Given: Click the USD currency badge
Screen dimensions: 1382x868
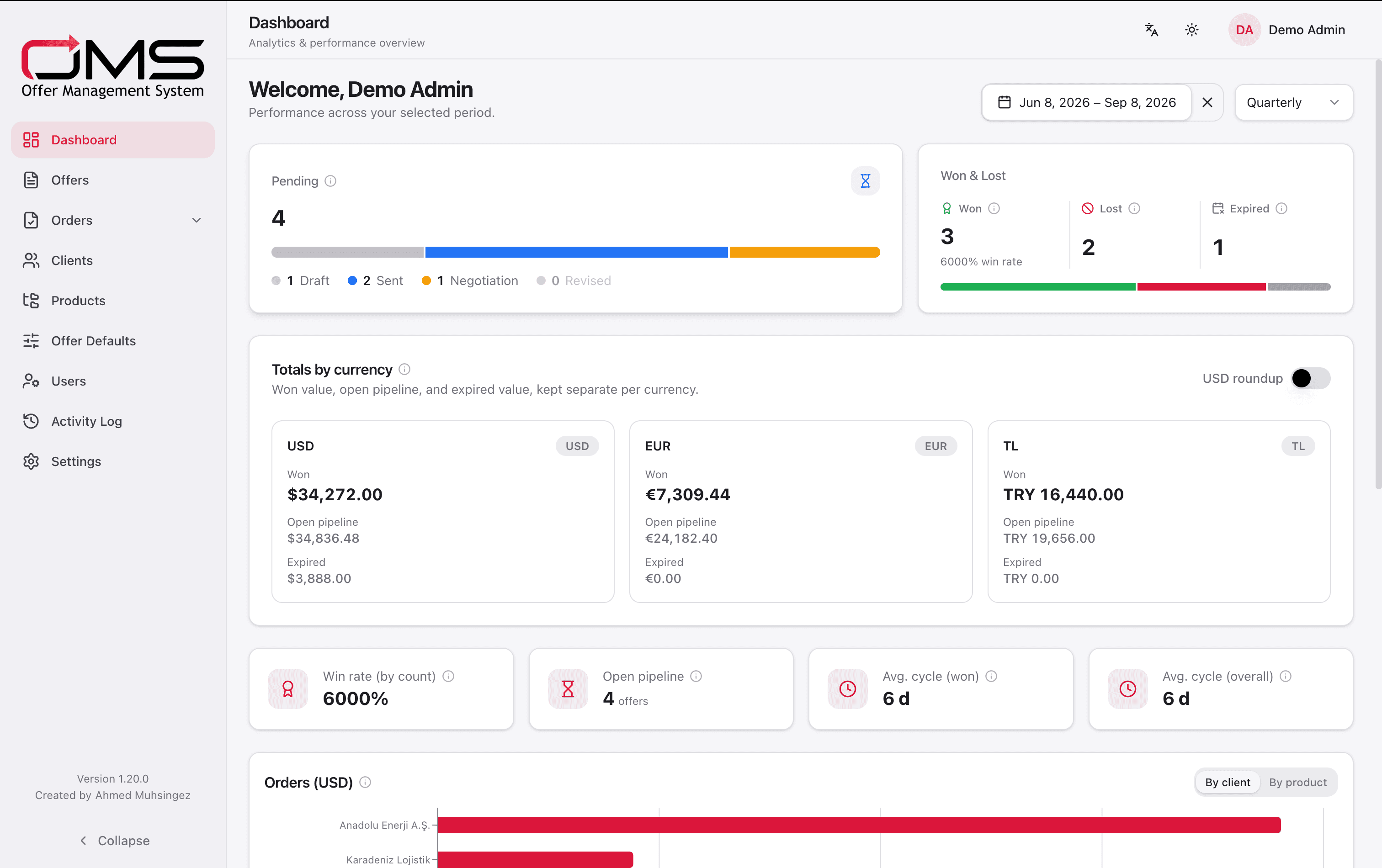Looking at the screenshot, I should point(577,446).
